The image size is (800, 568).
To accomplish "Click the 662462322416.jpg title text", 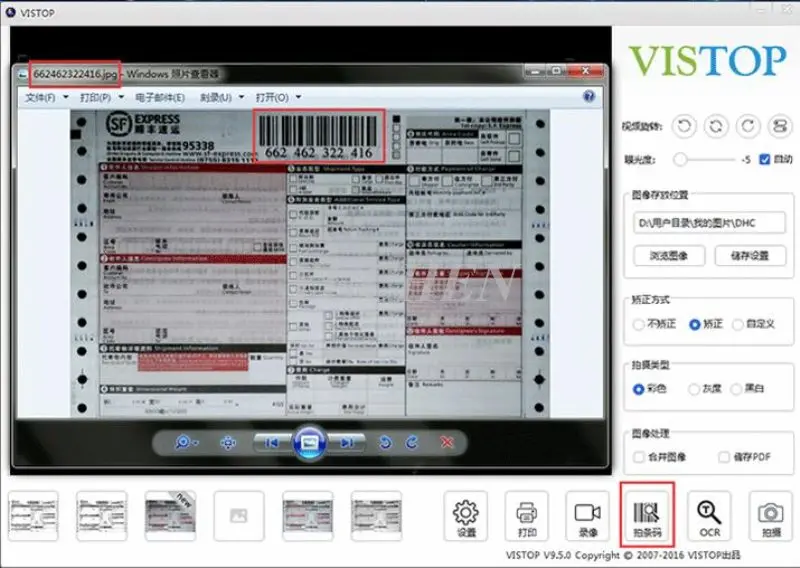I will click(x=75, y=74).
